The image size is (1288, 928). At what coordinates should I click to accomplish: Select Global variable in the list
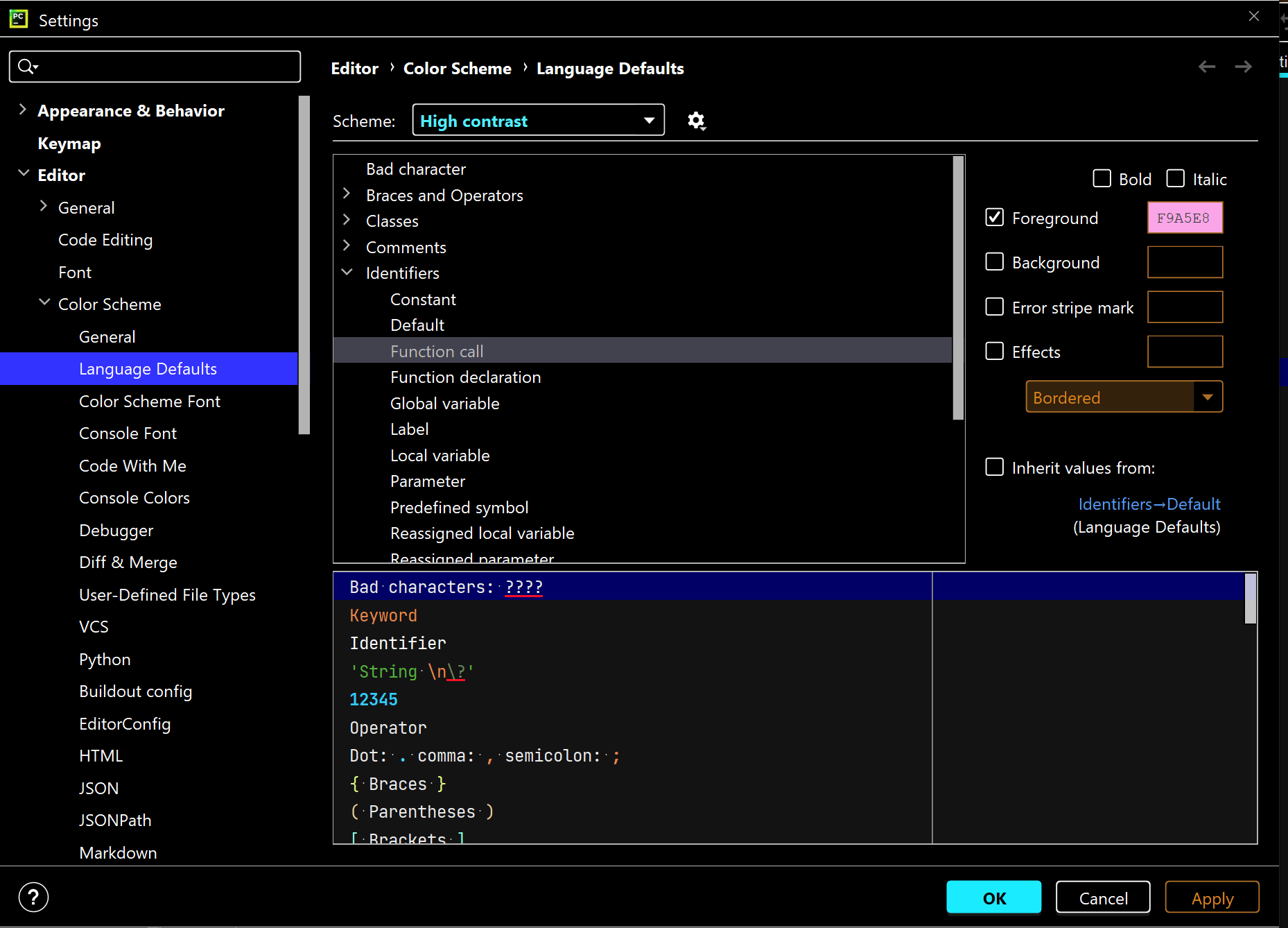[x=444, y=404]
